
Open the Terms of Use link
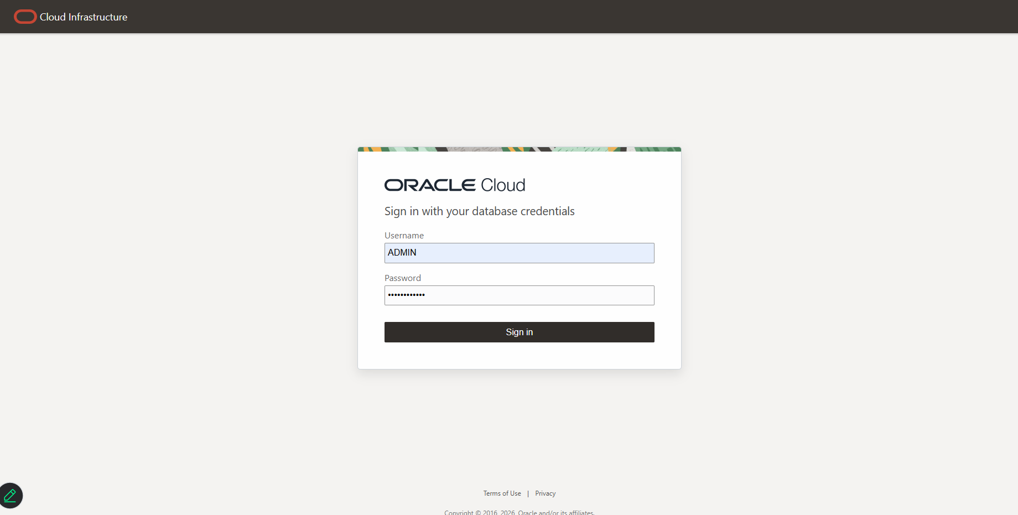tap(502, 493)
